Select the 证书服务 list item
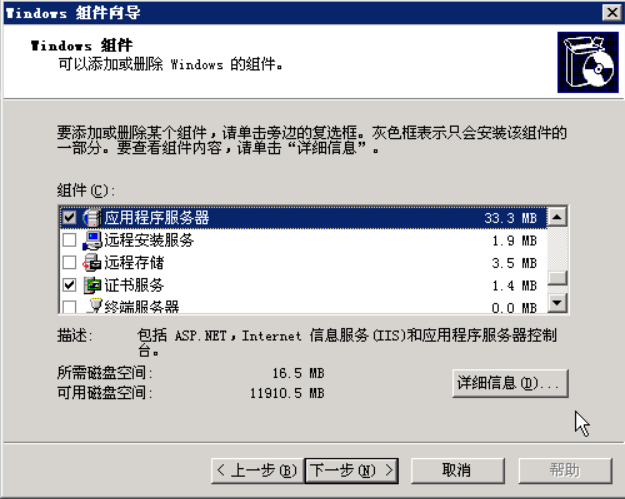The image size is (625, 499). [x=303, y=285]
